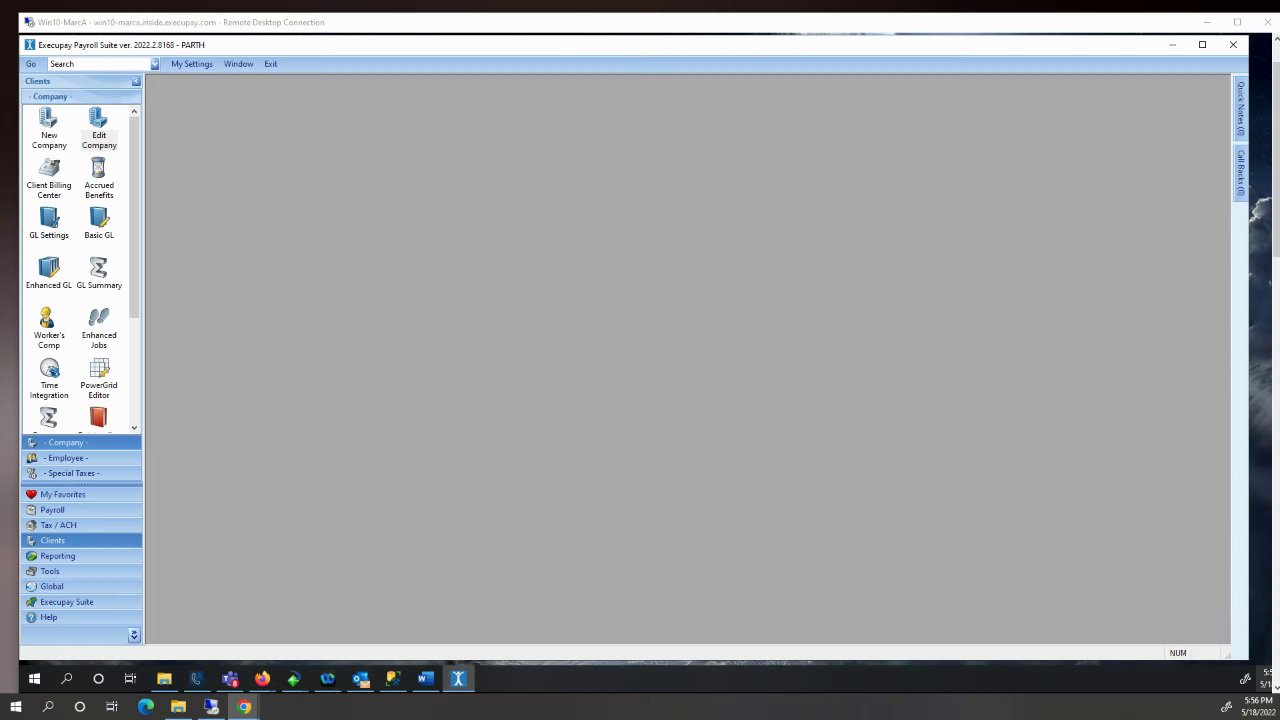Open Time Integration tool

click(49, 379)
